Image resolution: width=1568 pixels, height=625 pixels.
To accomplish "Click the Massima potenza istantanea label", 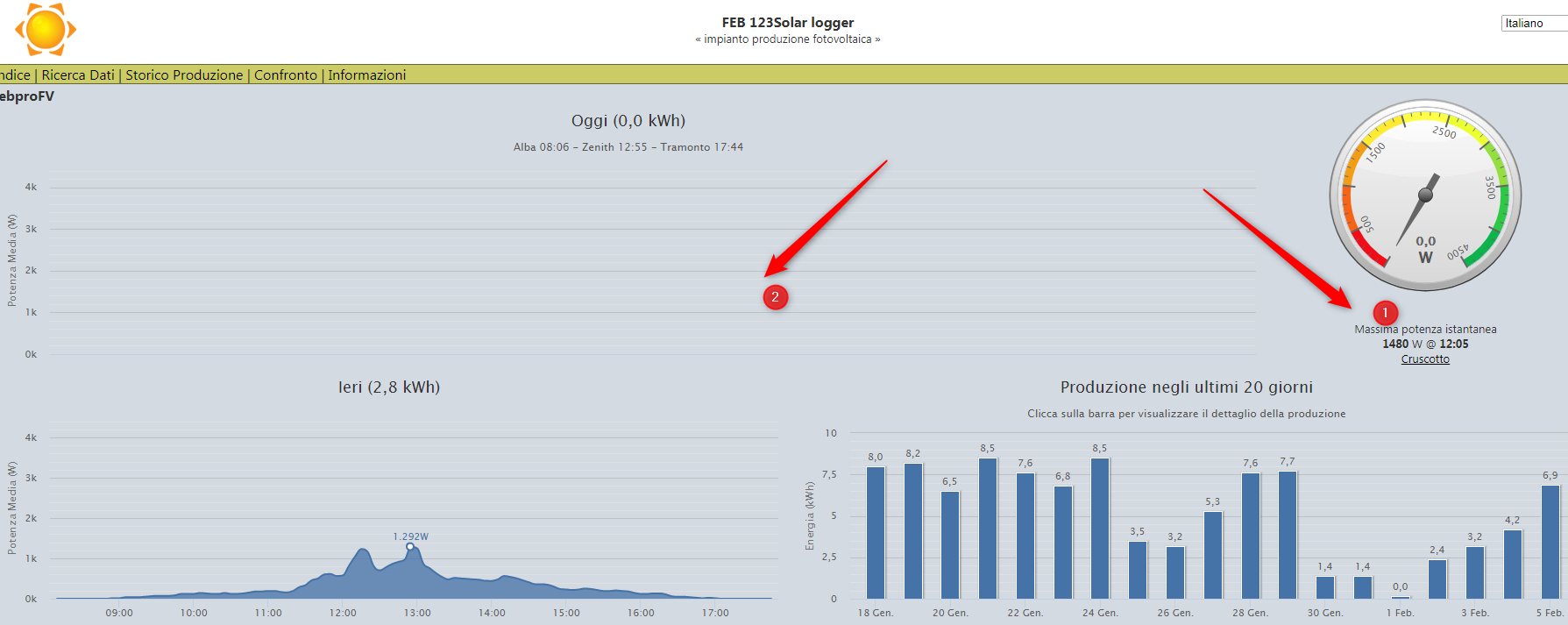I will click(x=1425, y=330).
